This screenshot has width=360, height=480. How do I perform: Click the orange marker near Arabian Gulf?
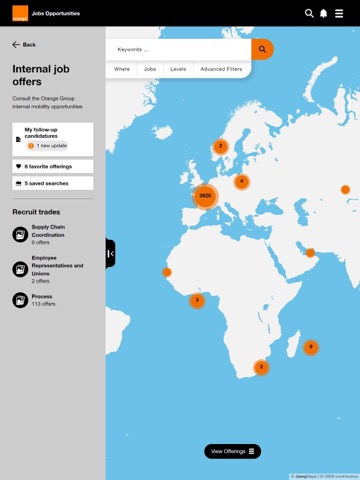point(310,253)
